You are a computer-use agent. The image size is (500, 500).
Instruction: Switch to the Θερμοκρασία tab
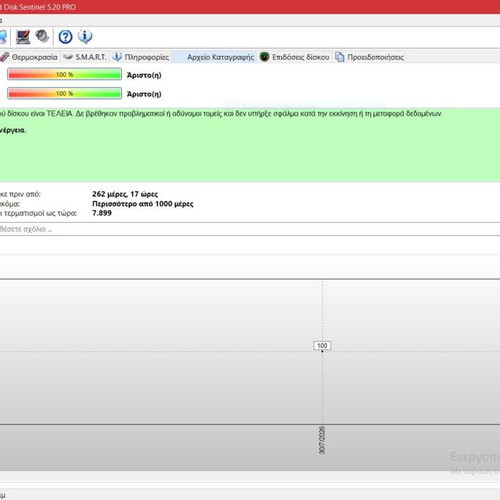coord(35,57)
